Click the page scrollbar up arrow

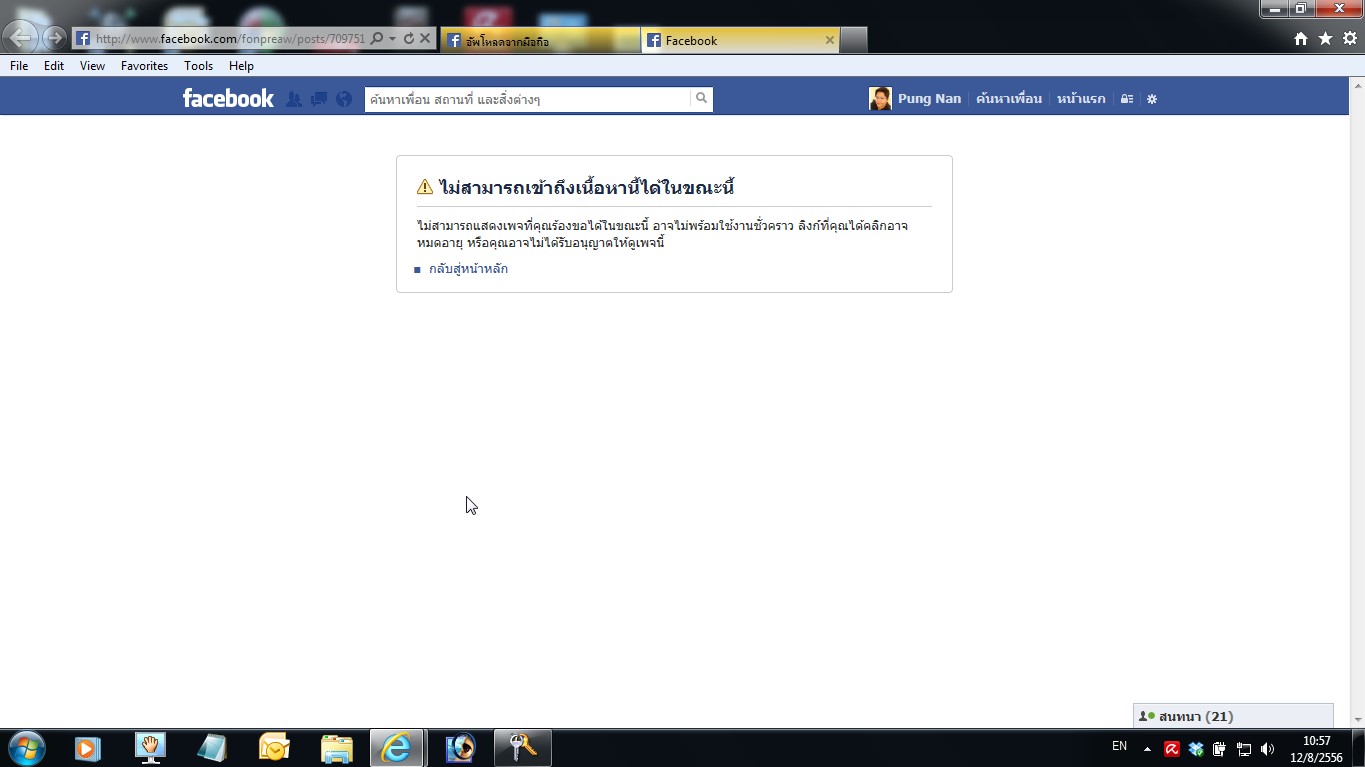(1357, 85)
